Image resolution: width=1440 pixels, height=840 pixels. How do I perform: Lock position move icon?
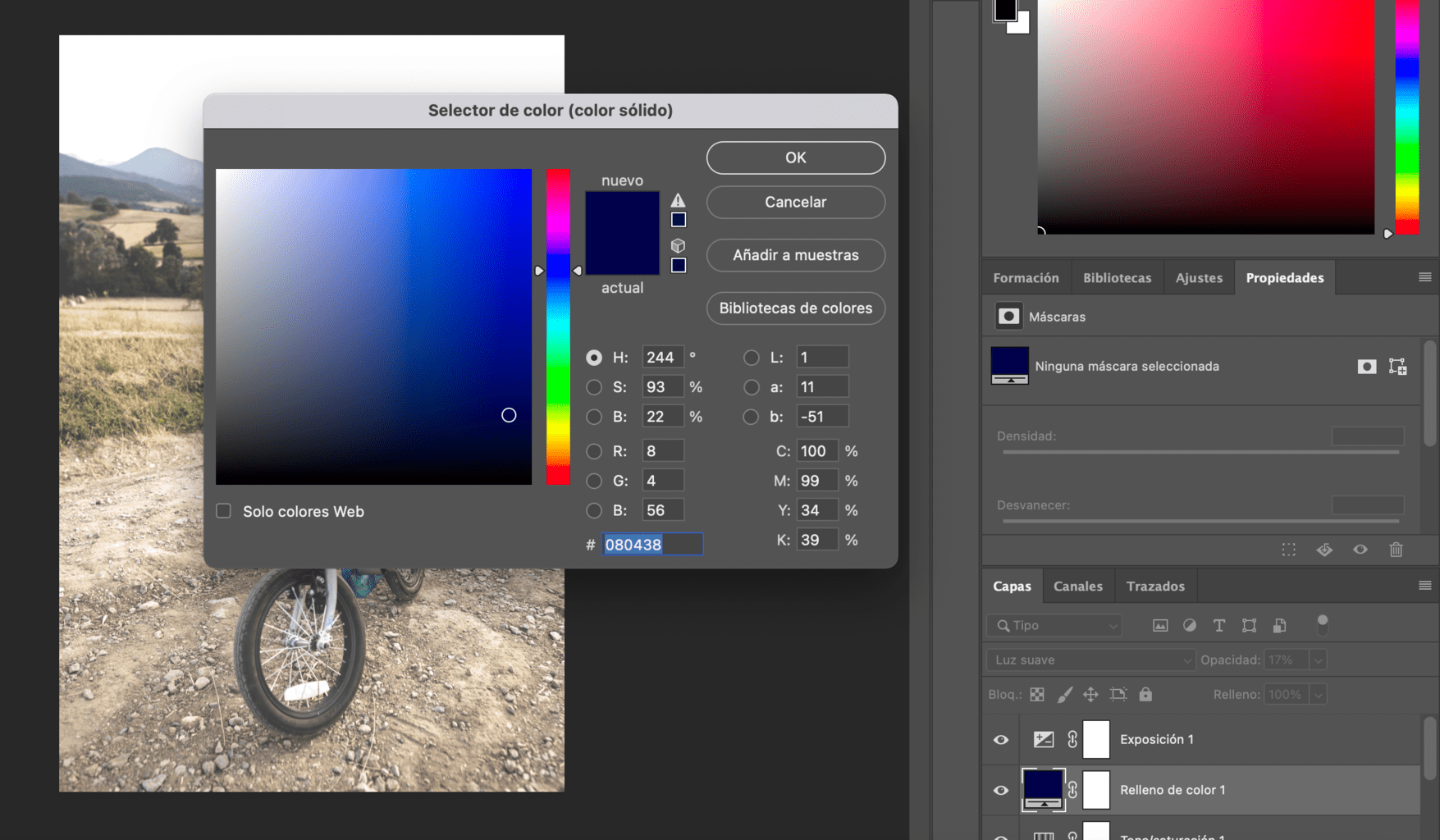click(1090, 695)
